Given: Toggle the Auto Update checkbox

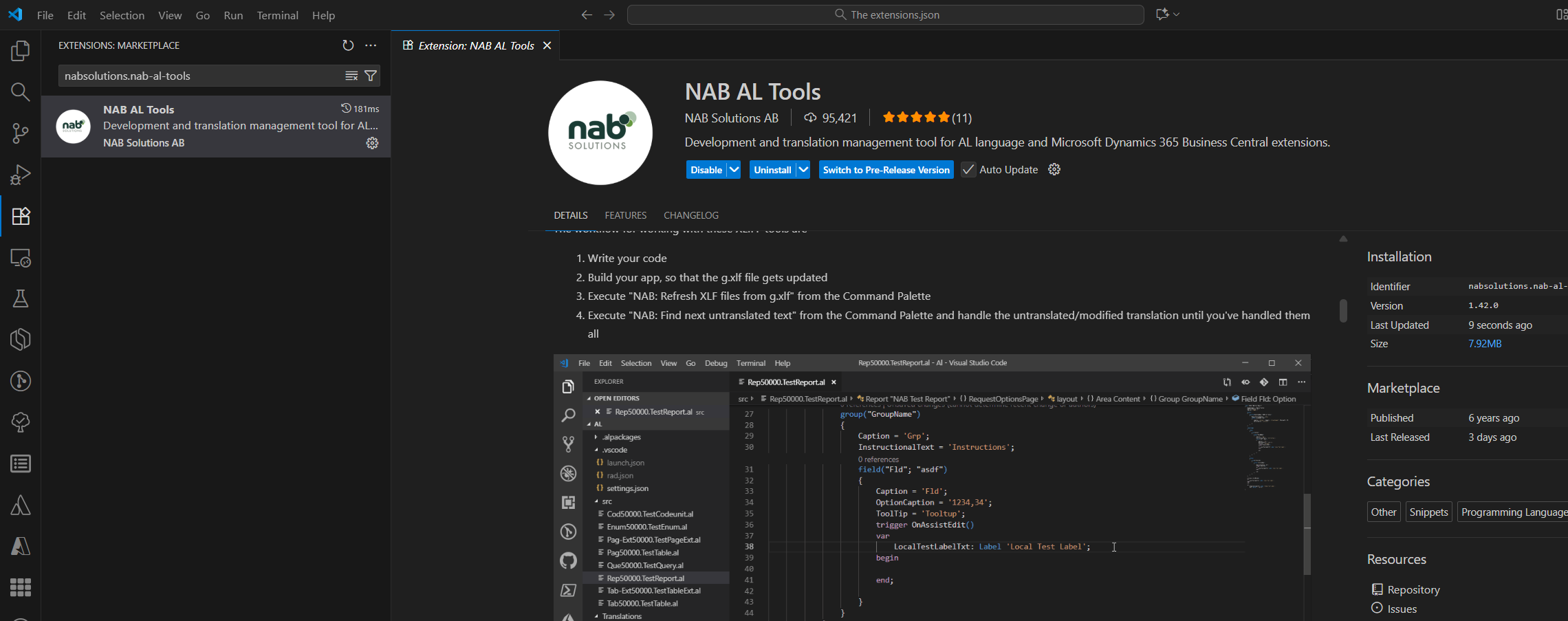Looking at the screenshot, I should click(968, 170).
